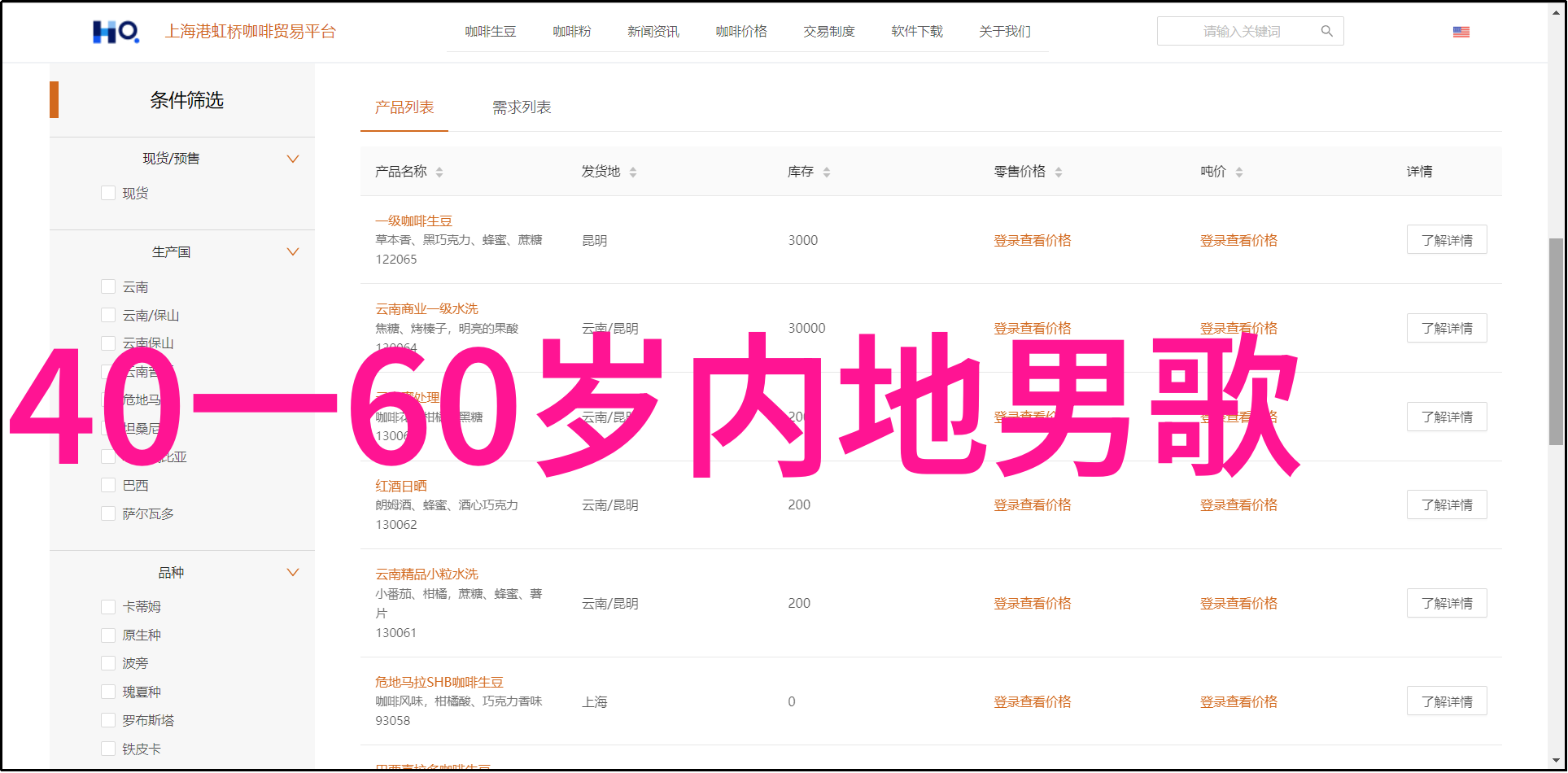Image resolution: width=1568 pixels, height=773 pixels.
Task: Click 了解详情 for 一级咖啡生豆
Action: point(1447,240)
